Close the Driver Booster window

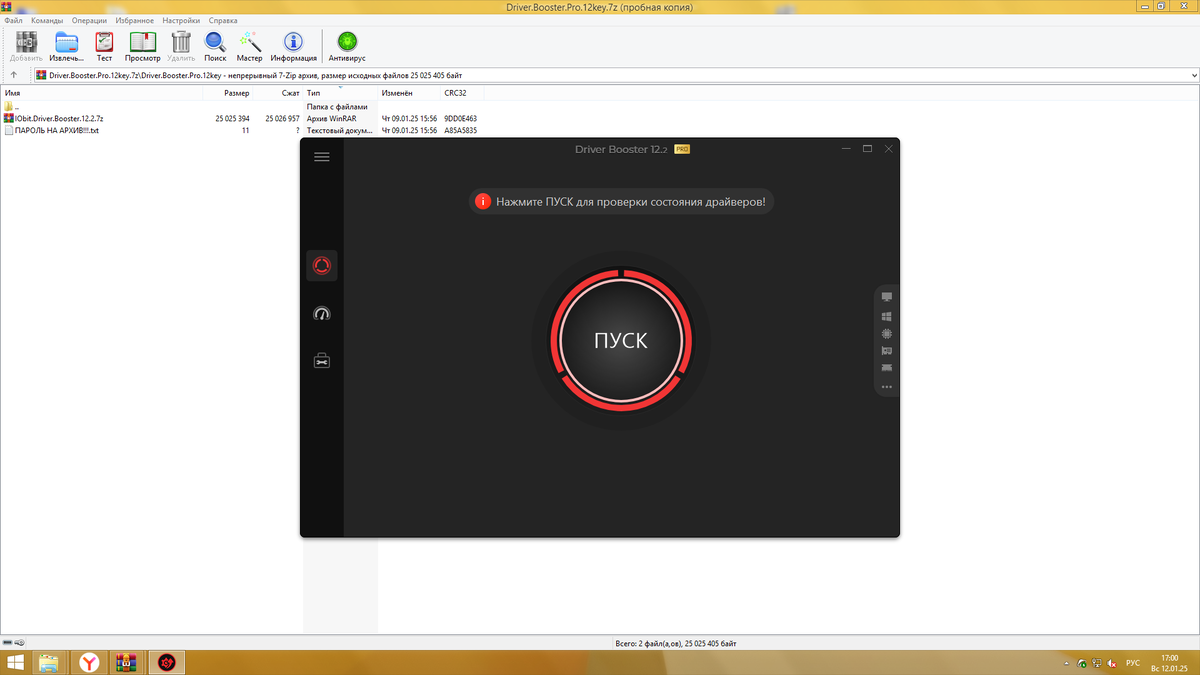tap(889, 149)
